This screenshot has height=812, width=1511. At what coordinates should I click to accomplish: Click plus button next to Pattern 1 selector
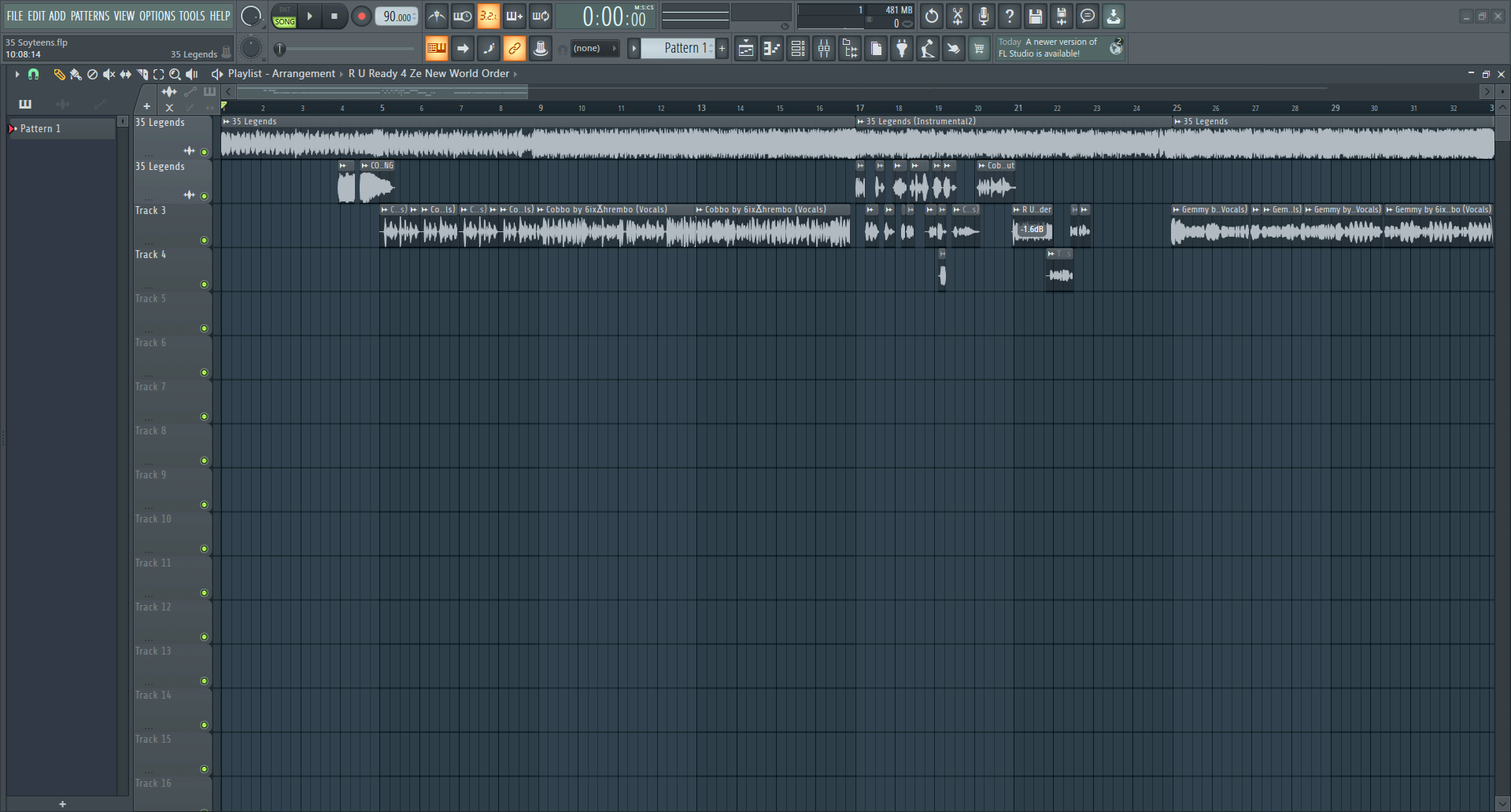point(722,48)
